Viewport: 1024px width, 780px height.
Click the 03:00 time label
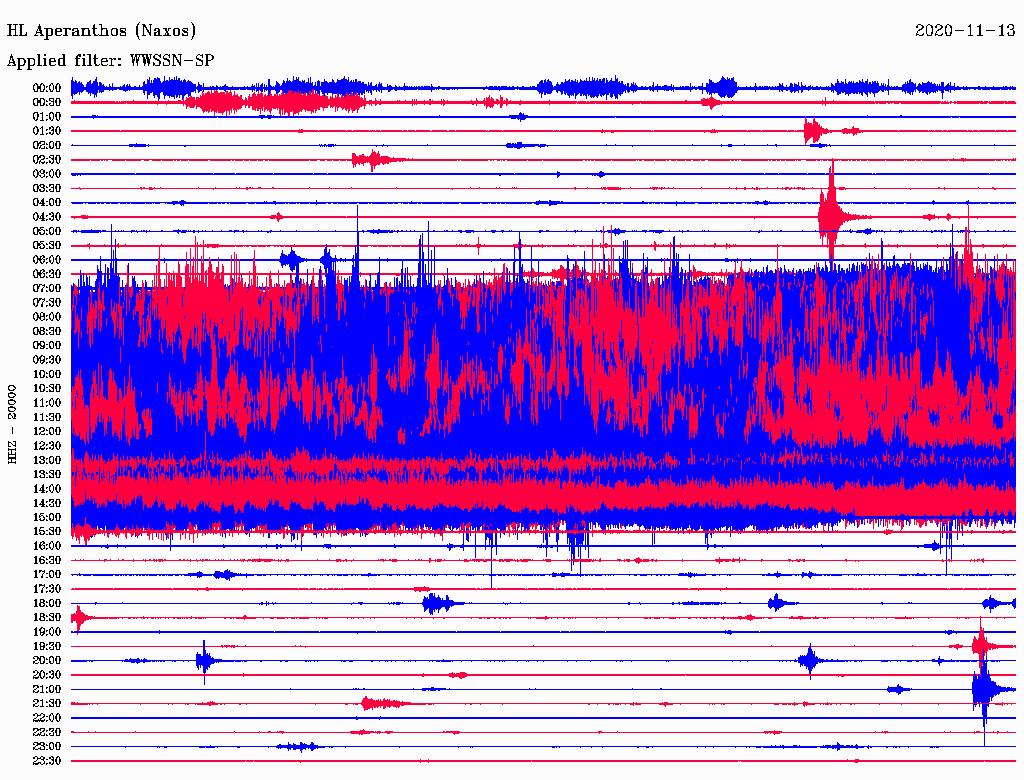point(47,174)
